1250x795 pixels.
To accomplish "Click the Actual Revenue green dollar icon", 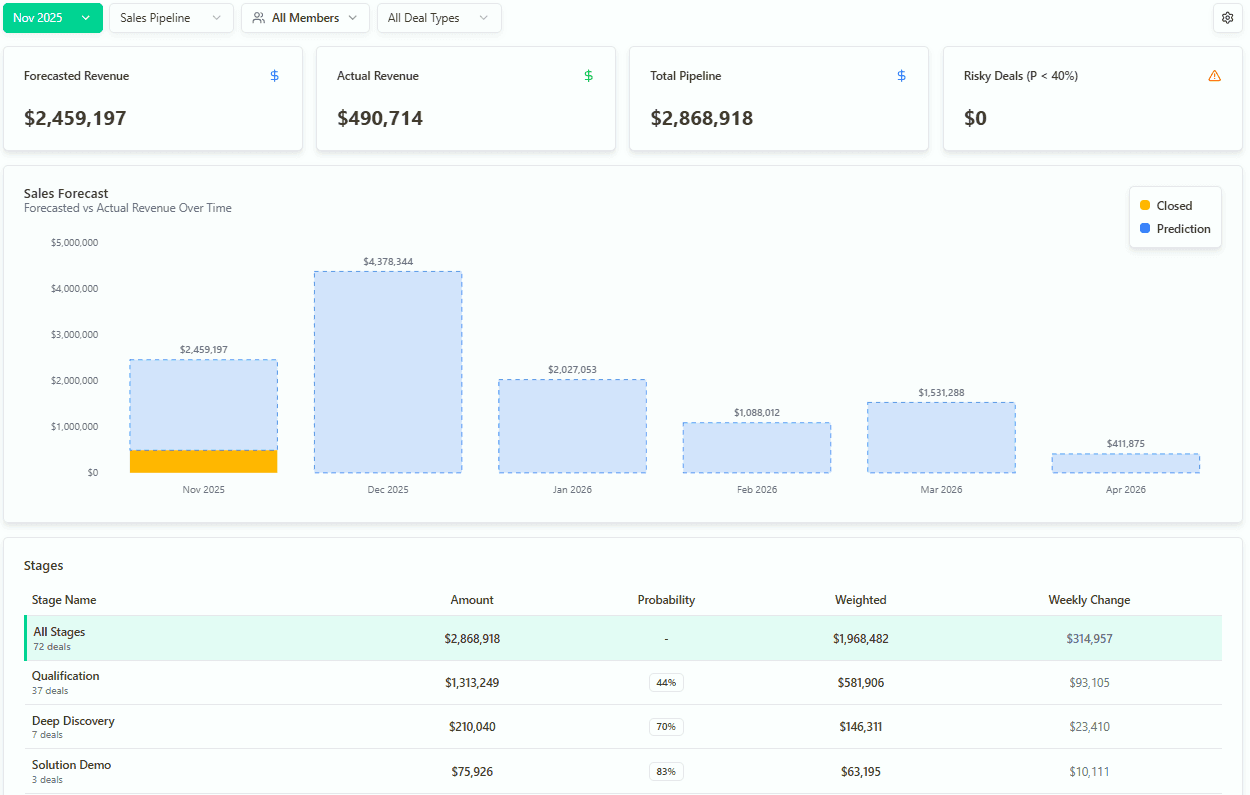I will click(x=588, y=76).
